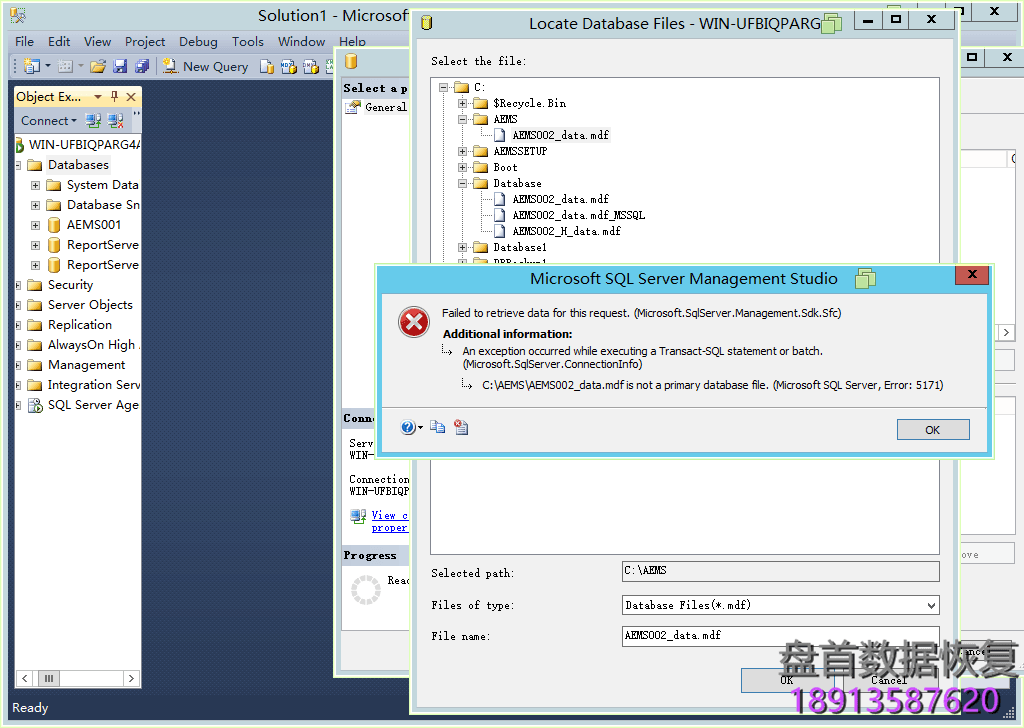Click OK in the error dialog

coord(933,430)
